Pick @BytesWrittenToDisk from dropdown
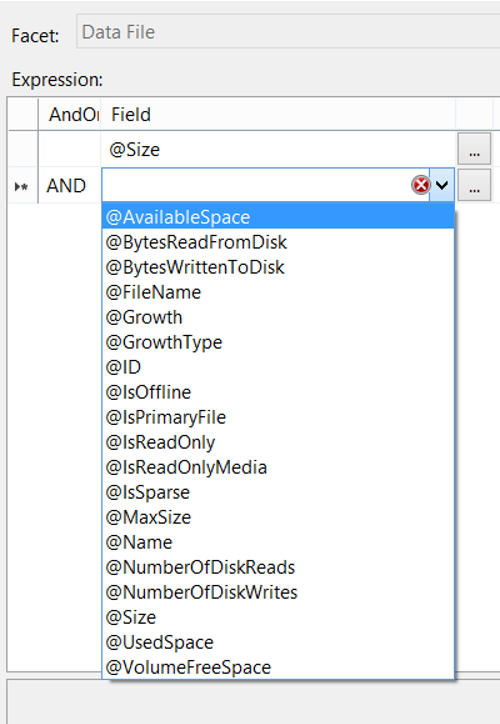500x724 pixels. coord(278,267)
